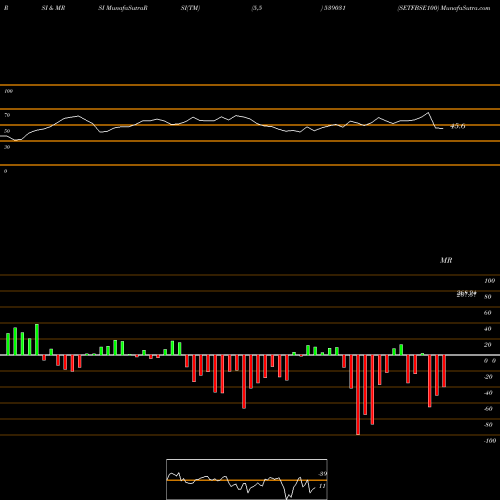The height and width of the screenshot is (500, 500).
Task: Click the -100 label on MR axis
Action: (490, 441)
